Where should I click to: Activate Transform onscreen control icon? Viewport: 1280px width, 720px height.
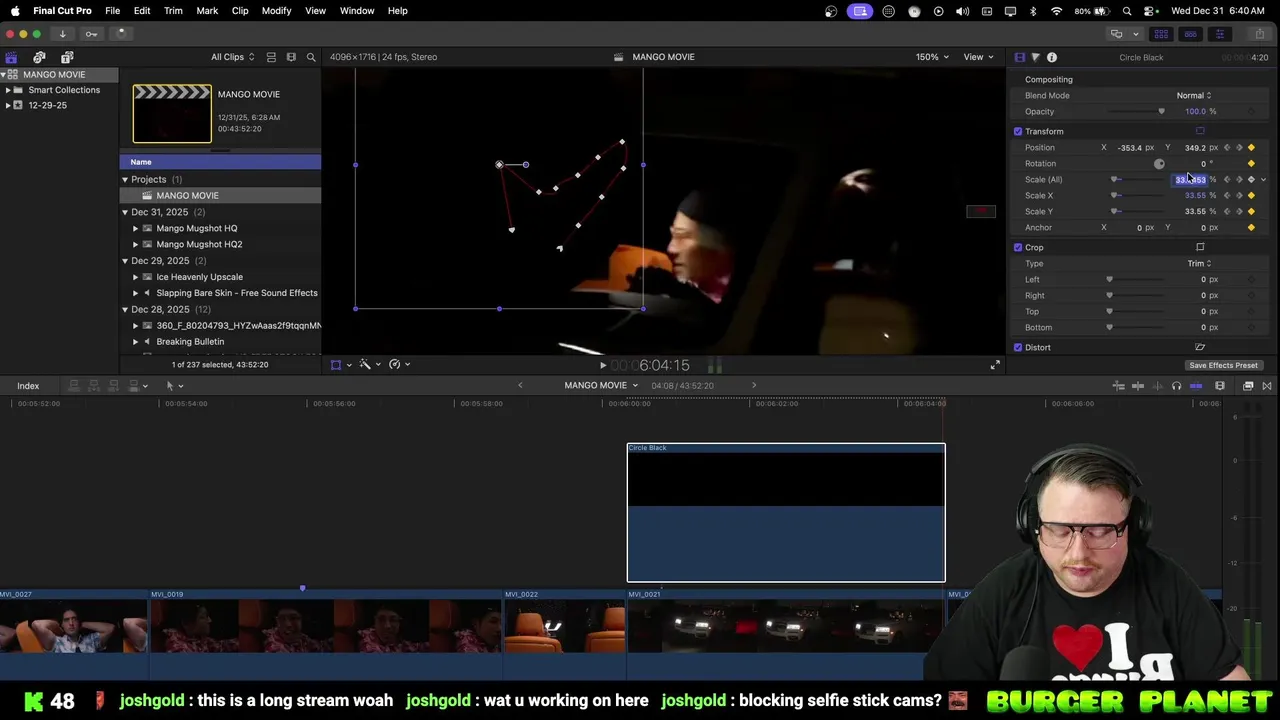(1200, 131)
